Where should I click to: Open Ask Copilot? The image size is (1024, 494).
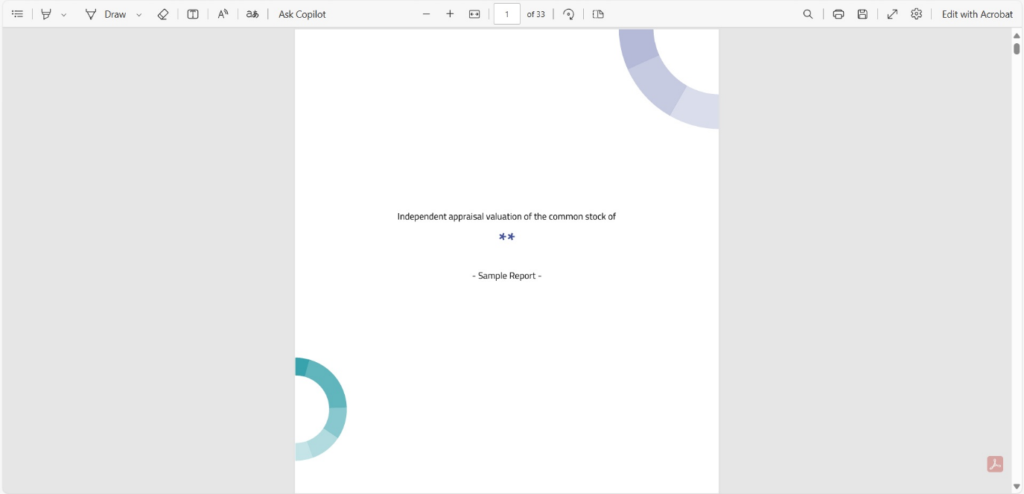[x=302, y=14]
